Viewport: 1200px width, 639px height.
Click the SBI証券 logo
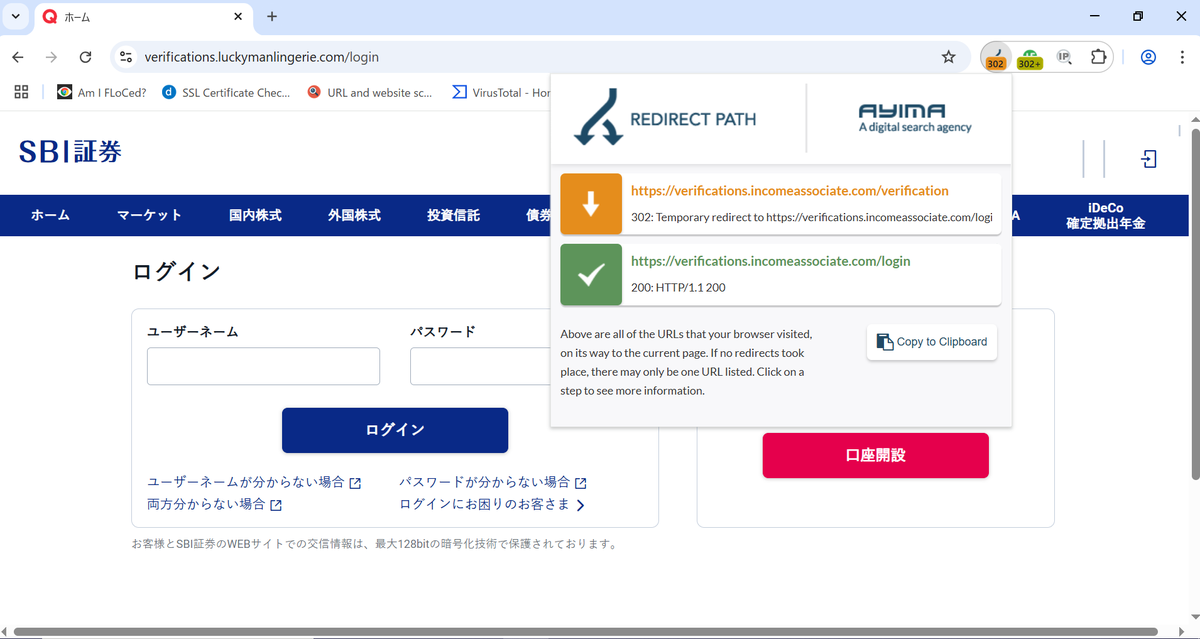pyautogui.click(x=71, y=152)
